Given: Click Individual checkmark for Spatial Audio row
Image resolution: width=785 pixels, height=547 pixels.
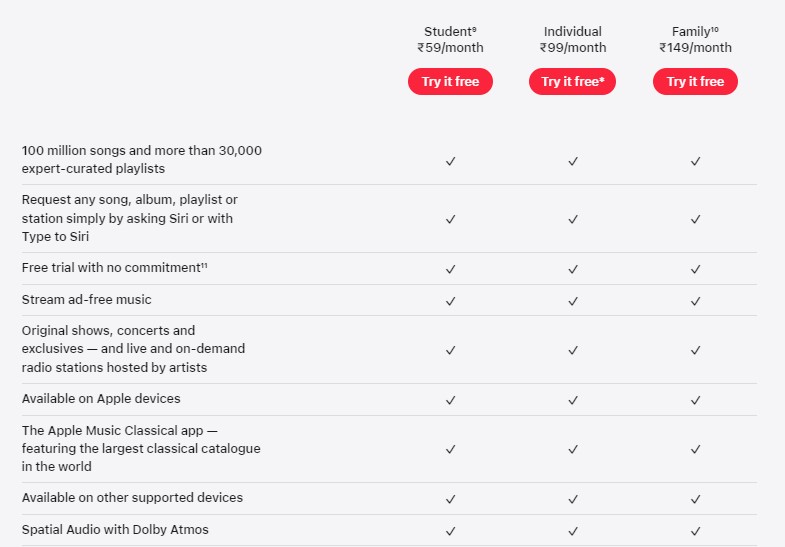Looking at the screenshot, I should pos(573,530).
